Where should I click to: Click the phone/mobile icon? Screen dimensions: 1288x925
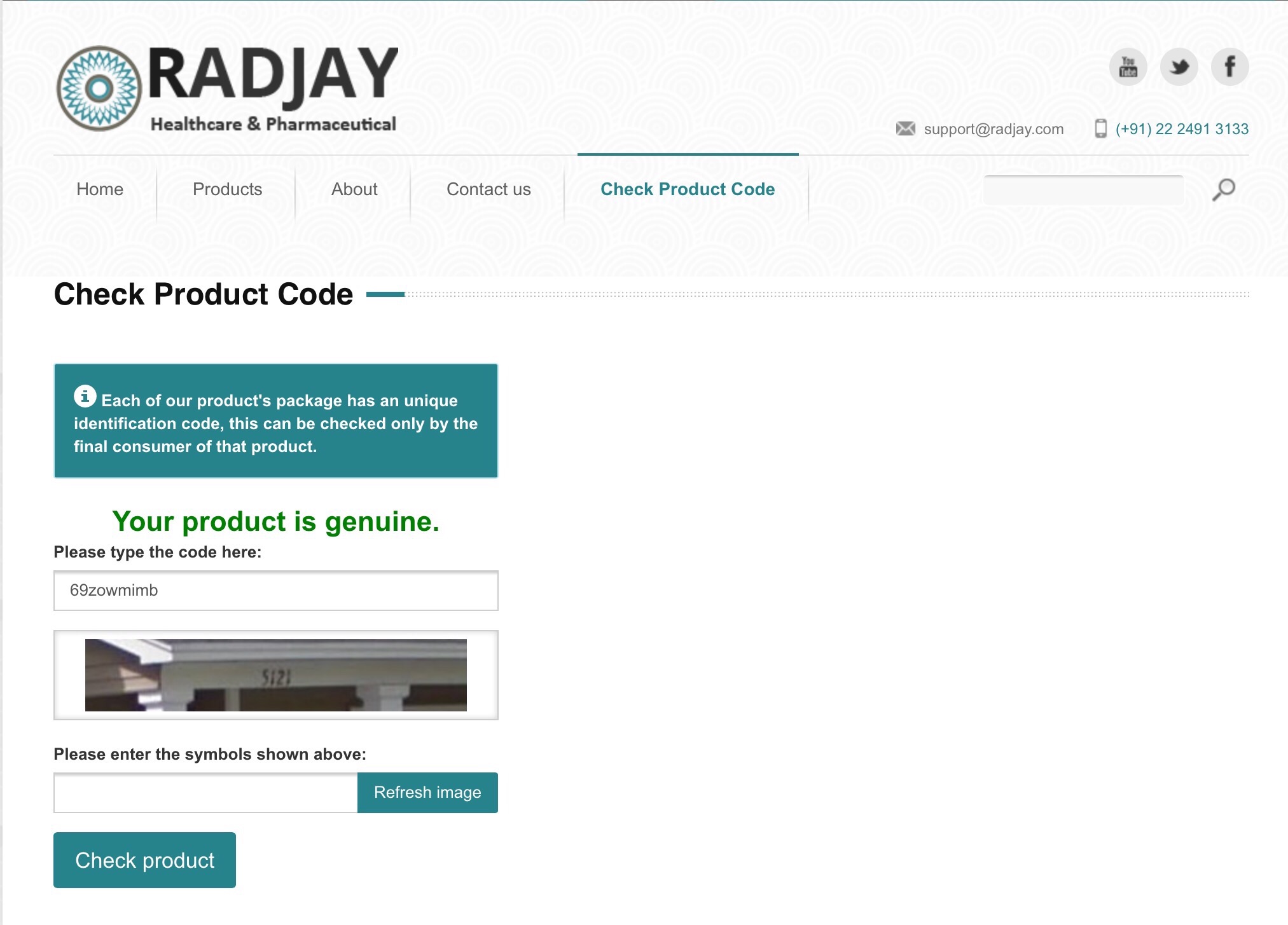coord(1097,129)
